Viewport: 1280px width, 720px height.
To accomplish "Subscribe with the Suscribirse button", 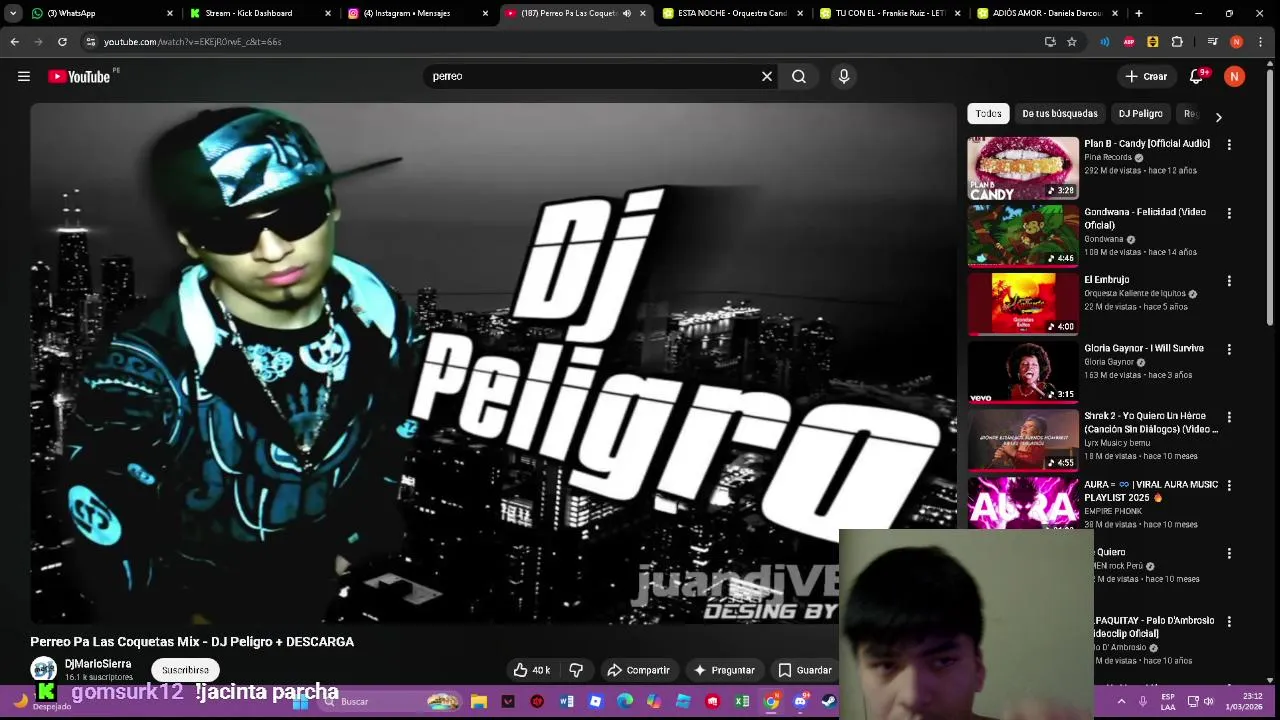I will point(185,670).
